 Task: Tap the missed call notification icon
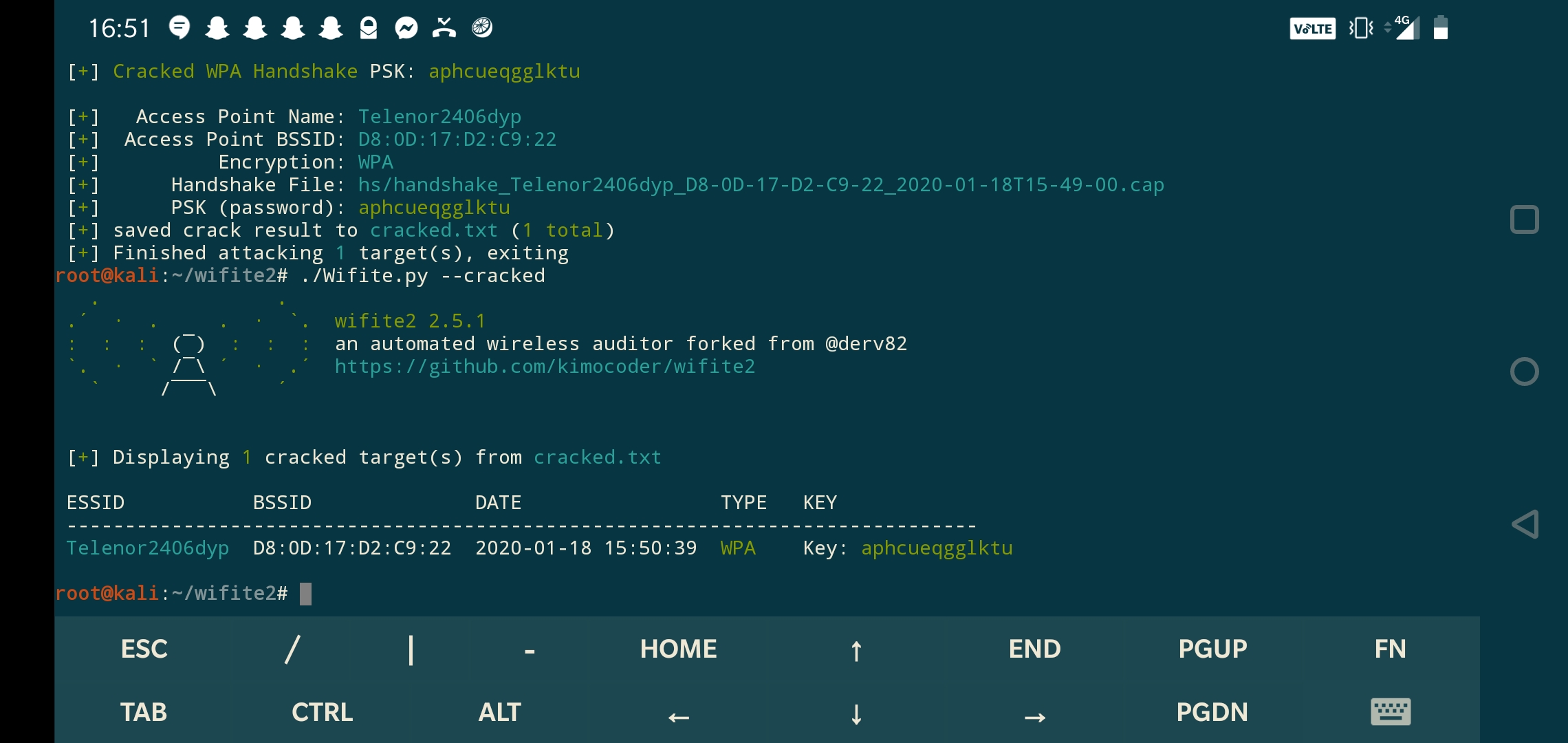point(444,28)
